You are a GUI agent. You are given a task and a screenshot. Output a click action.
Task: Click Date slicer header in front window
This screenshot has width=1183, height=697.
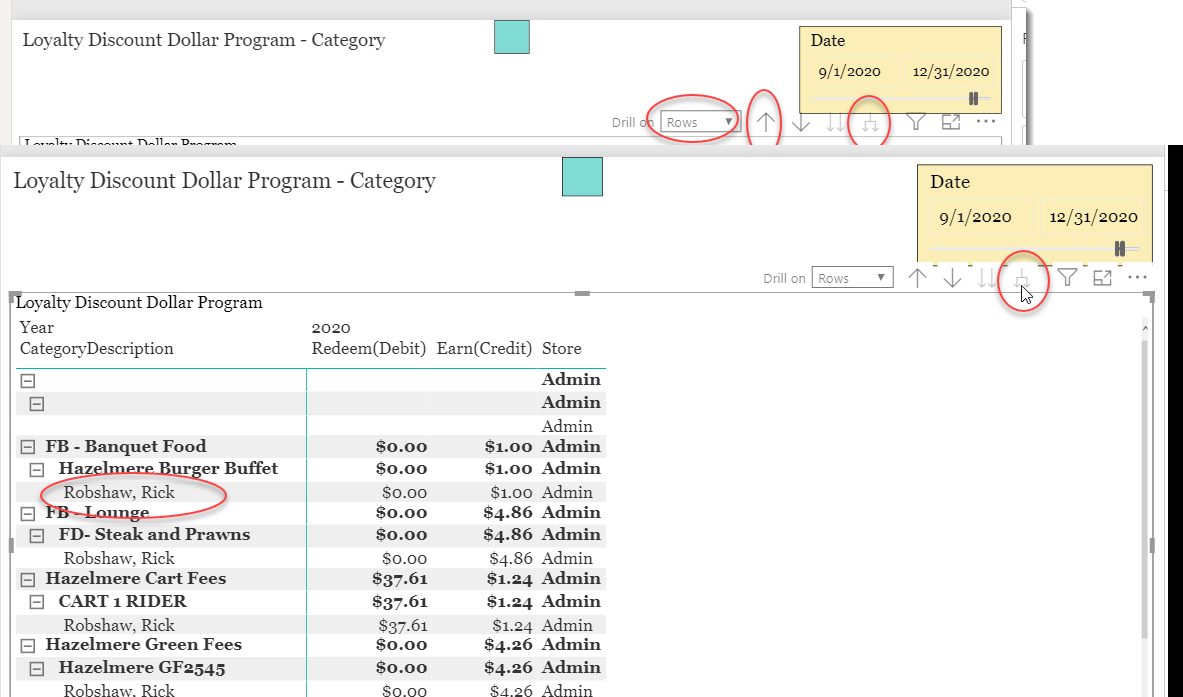pos(950,182)
